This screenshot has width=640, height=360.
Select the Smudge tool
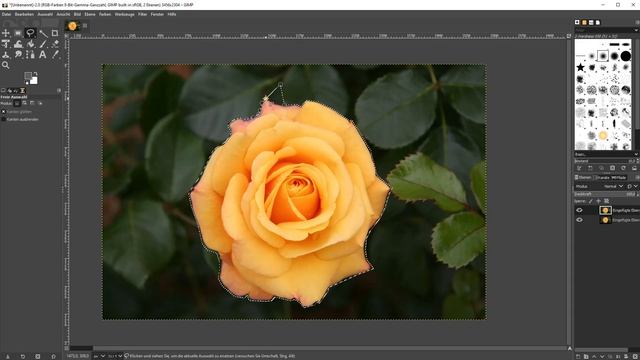18,54
